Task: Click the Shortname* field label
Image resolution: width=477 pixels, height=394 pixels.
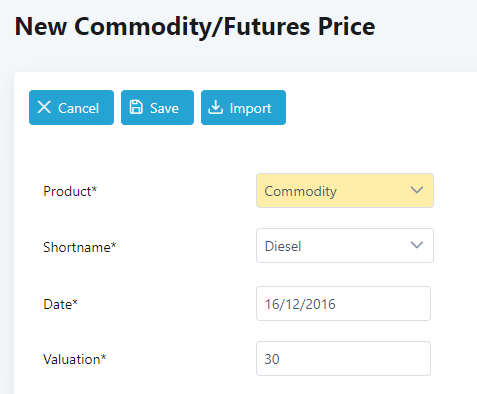Action: pos(80,247)
